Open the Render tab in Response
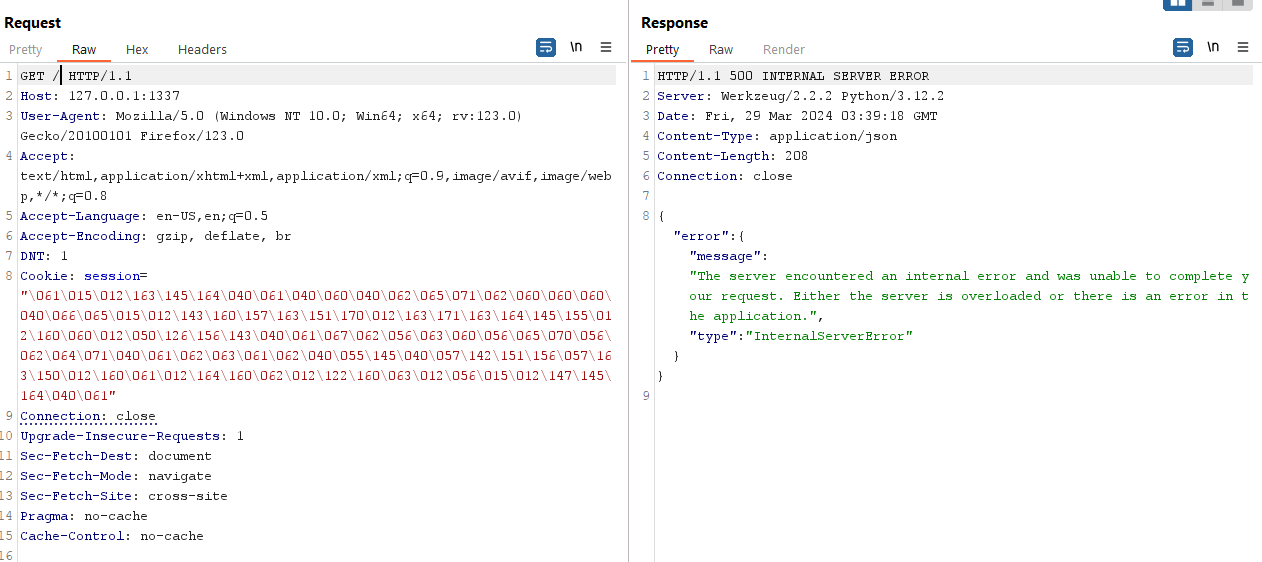The height and width of the screenshot is (562, 1262). point(784,50)
